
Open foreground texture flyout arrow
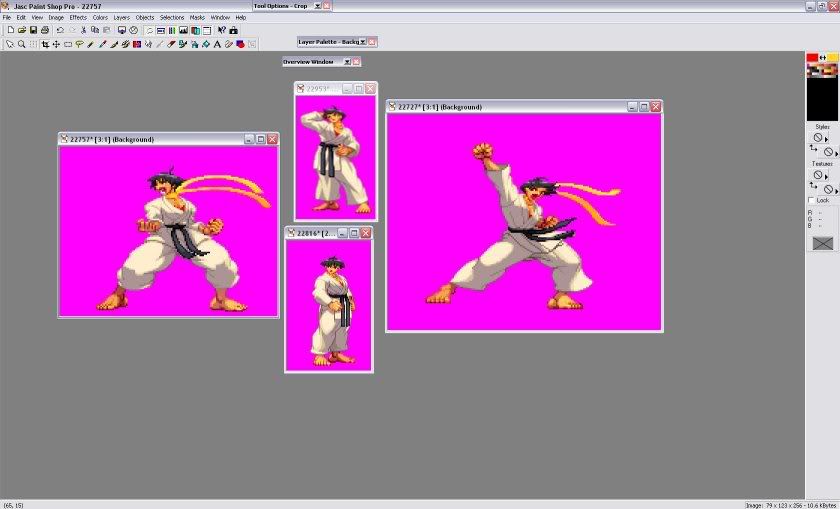click(x=827, y=177)
